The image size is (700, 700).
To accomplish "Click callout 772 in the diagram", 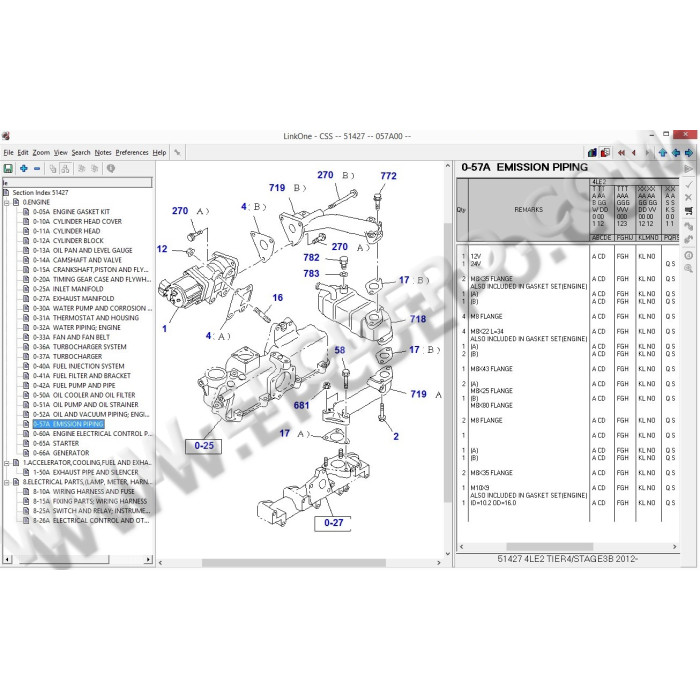I will [388, 176].
